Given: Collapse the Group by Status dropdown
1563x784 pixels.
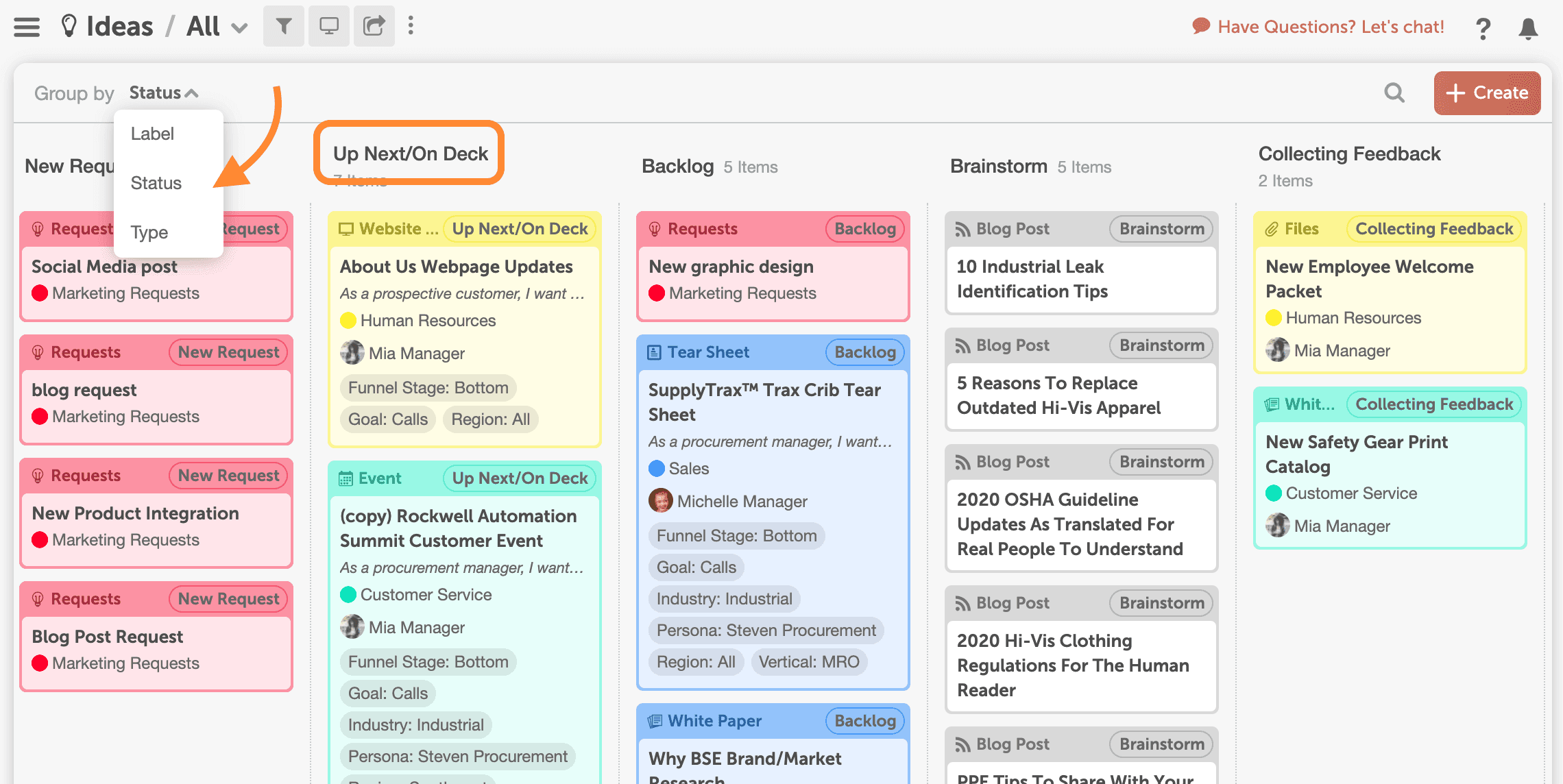Looking at the screenshot, I should [x=164, y=93].
